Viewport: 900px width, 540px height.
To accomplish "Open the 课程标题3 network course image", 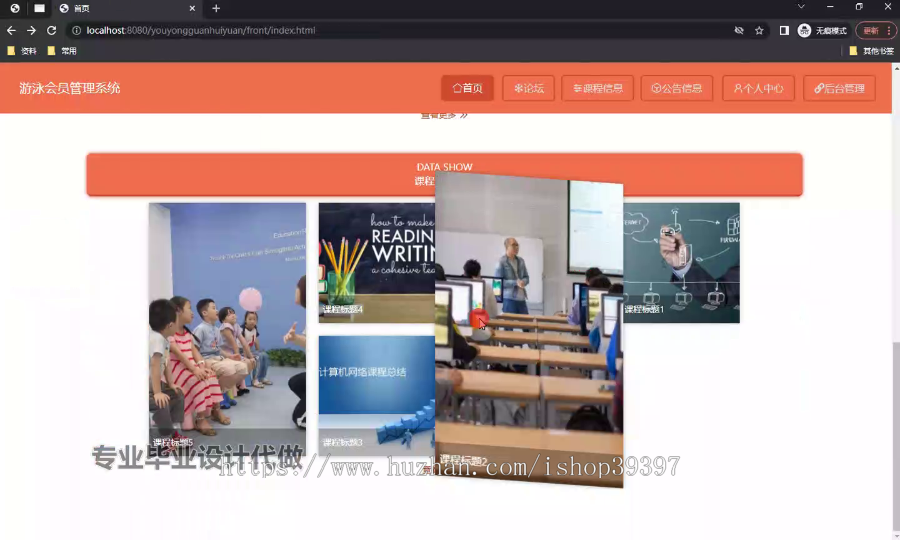I will (x=377, y=396).
